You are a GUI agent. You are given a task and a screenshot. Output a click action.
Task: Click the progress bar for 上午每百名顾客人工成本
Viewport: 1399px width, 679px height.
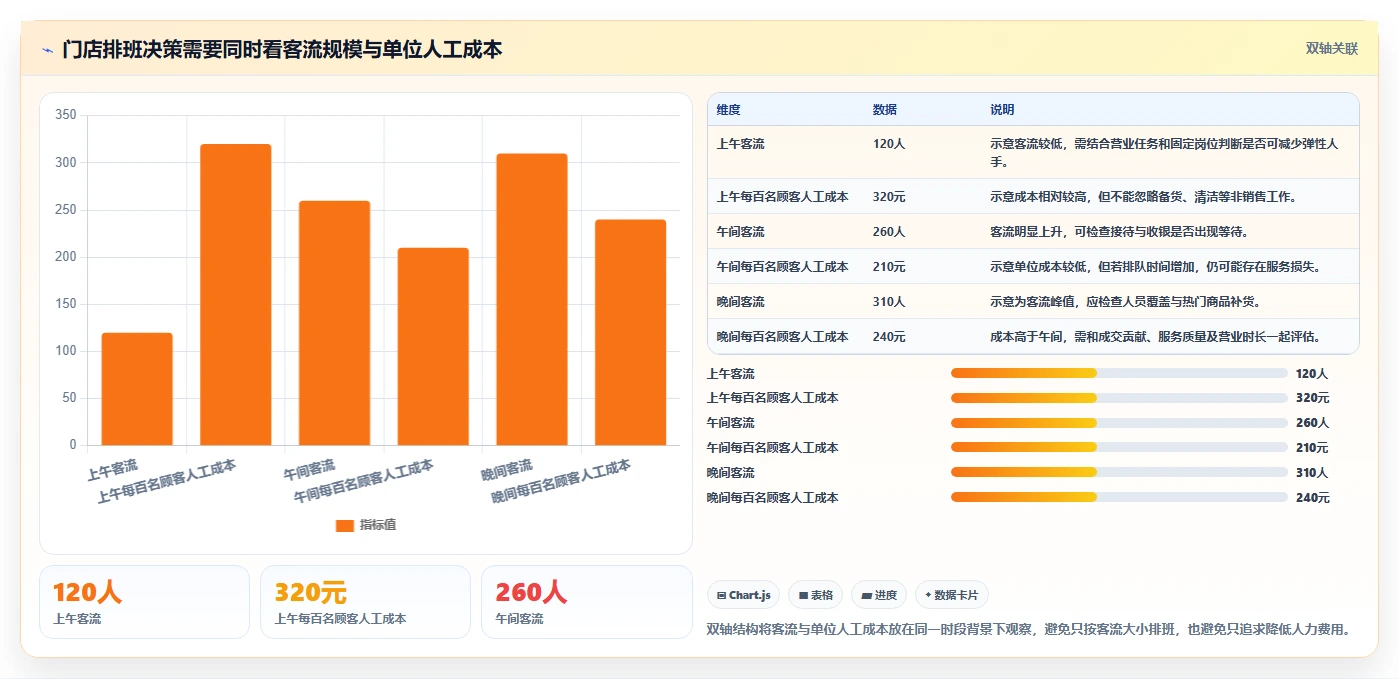1119,398
